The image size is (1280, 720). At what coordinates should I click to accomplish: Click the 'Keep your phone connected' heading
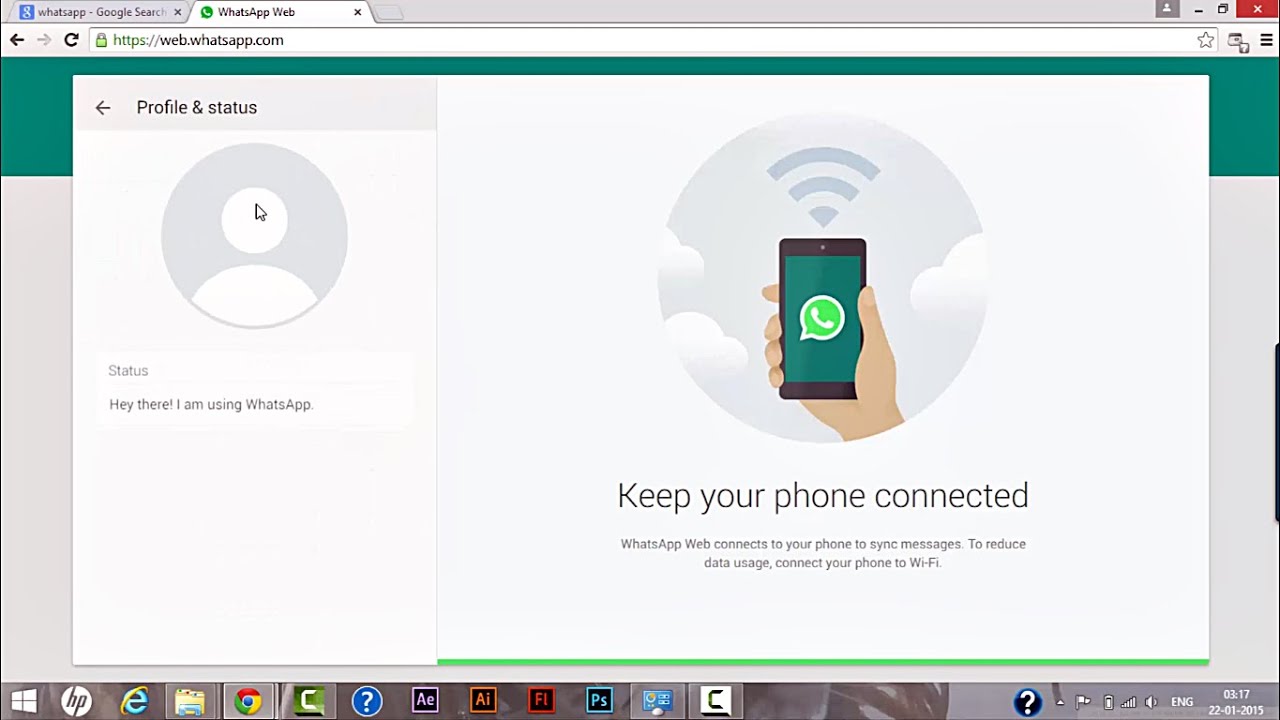coord(823,496)
